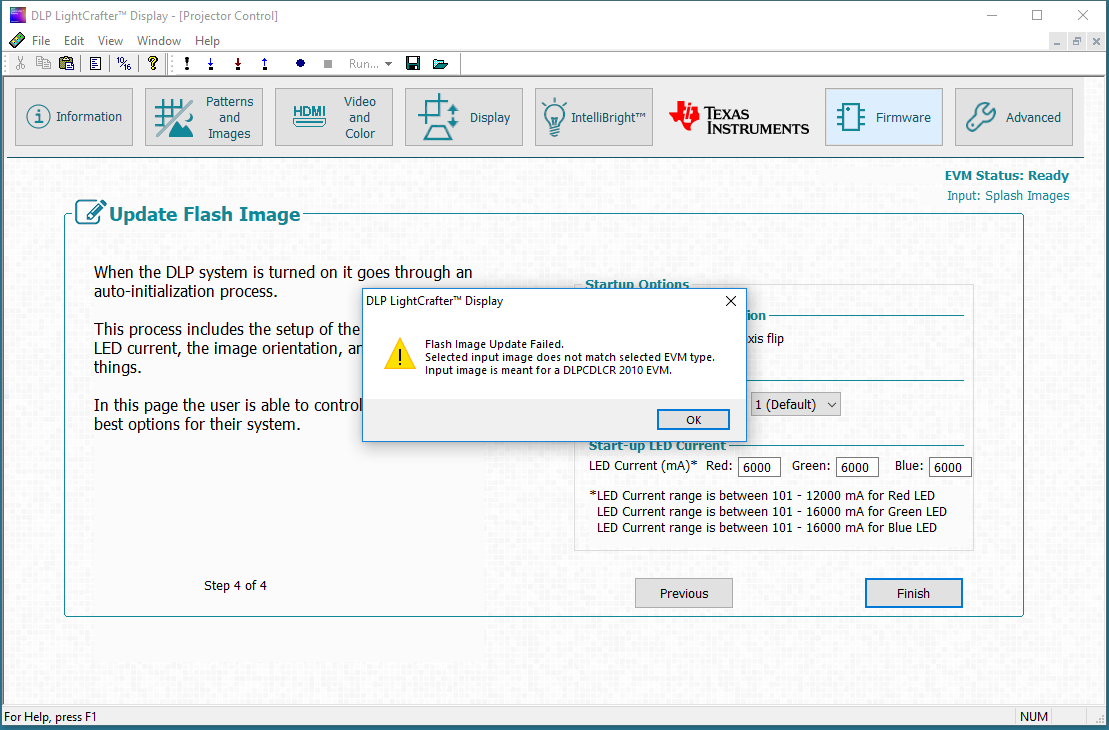Open the Run... dropdown in toolbar
This screenshot has width=1109, height=730.
pyautogui.click(x=370, y=64)
